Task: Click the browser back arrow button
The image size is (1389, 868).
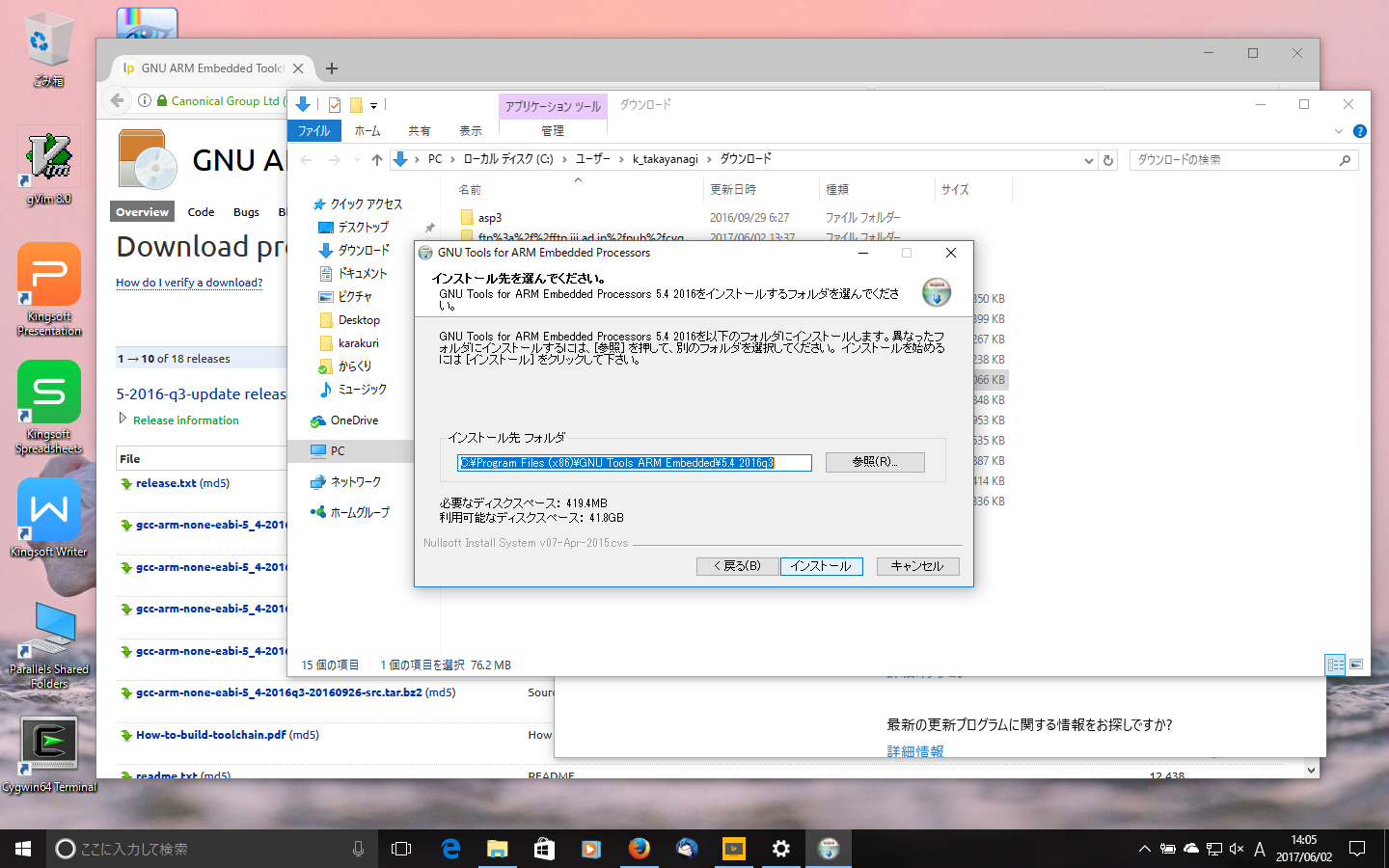Action: point(117,100)
